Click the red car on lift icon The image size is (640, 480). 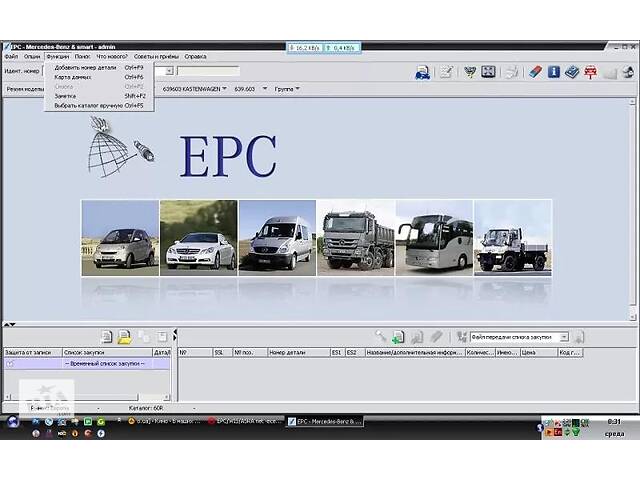coord(590,72)
